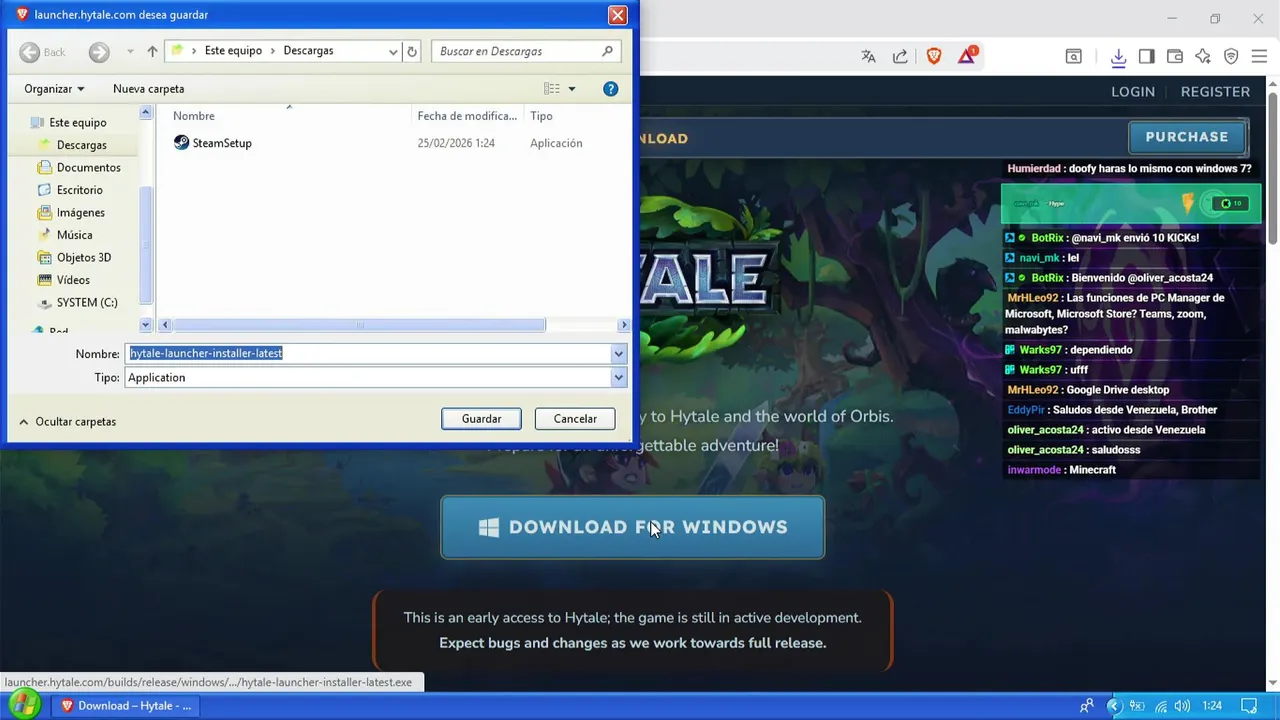The height and width of the screenshot is (720, 1280).
Task: Click the translate page icon
Action: (868, 56)
